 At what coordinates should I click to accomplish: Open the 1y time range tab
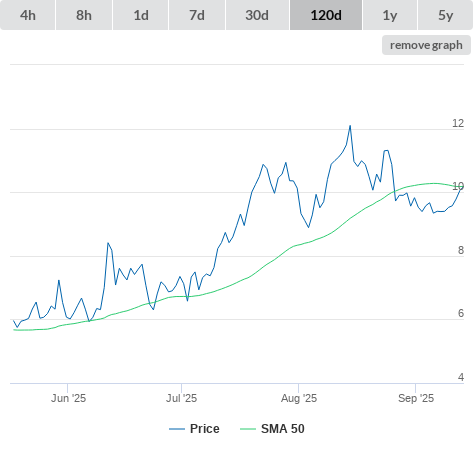coord(390,15)
